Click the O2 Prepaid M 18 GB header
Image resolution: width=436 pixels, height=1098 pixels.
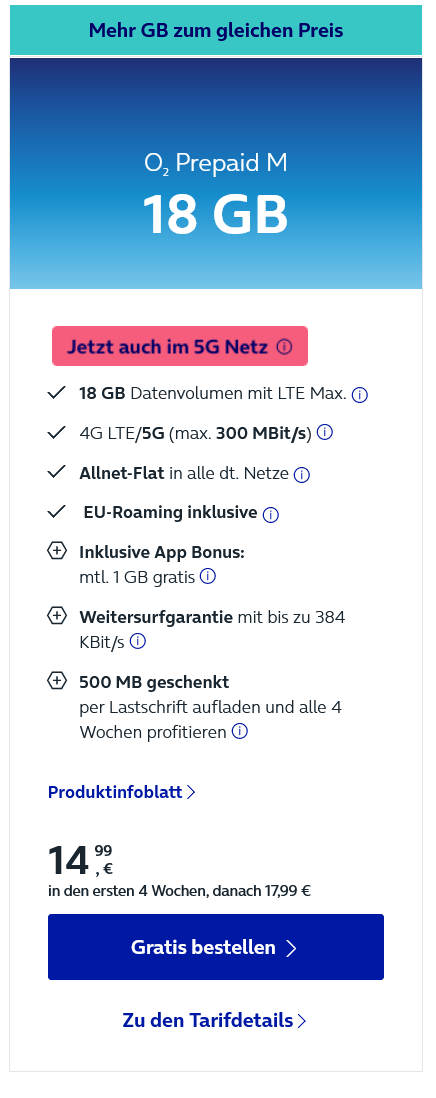tap(216, 173)
